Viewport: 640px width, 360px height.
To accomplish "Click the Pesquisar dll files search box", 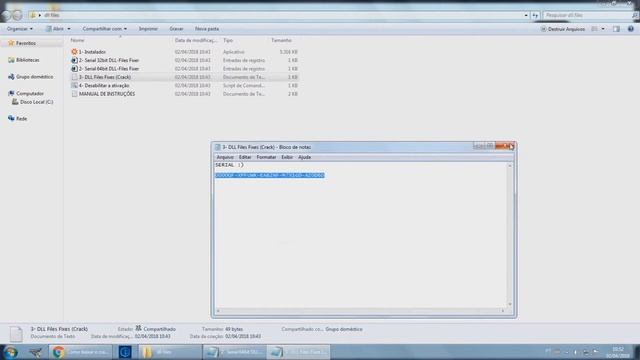I will tap(587, 15).
